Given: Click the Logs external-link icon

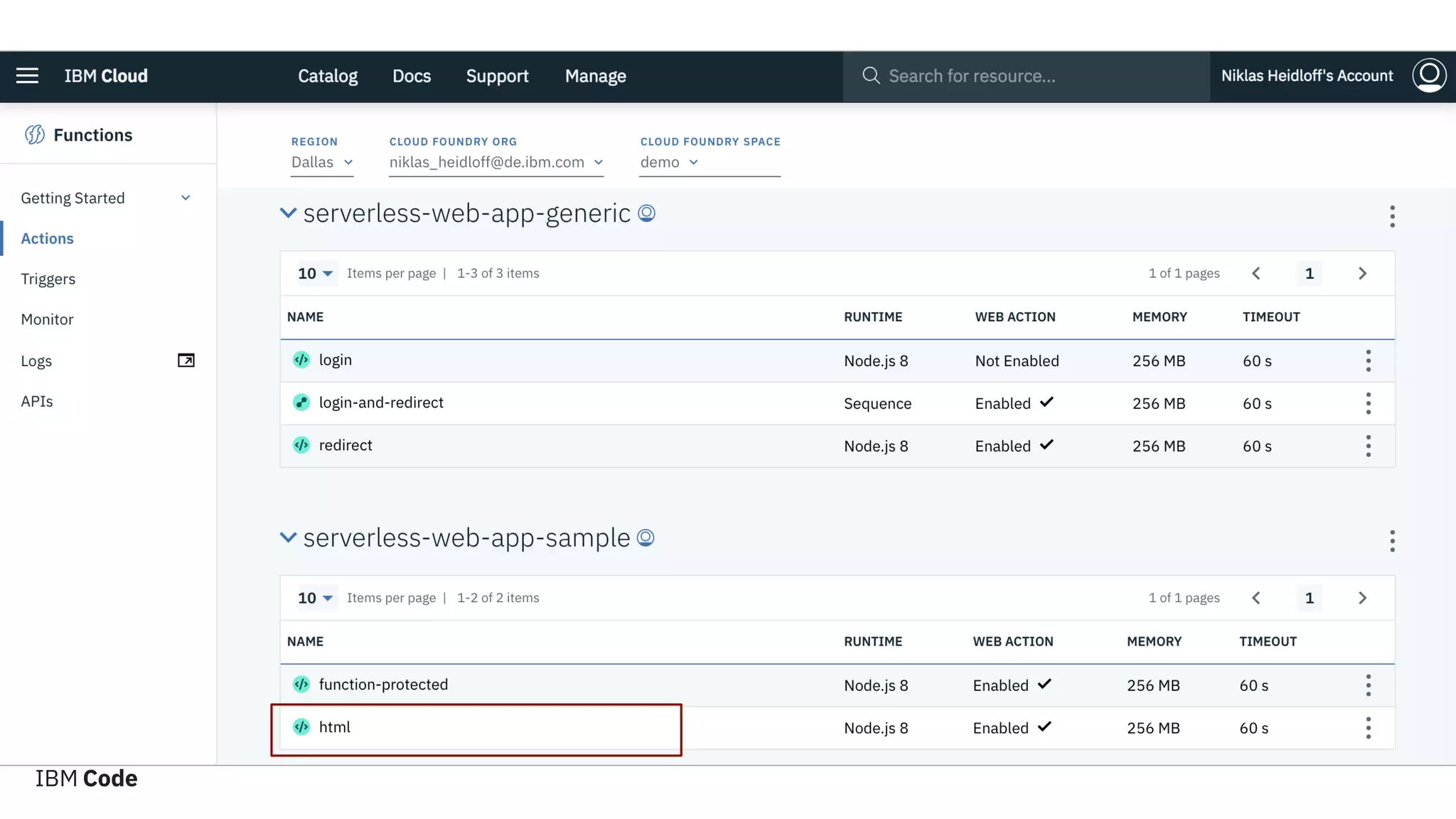Looking at the screenshot, I should tap(186, 360).
